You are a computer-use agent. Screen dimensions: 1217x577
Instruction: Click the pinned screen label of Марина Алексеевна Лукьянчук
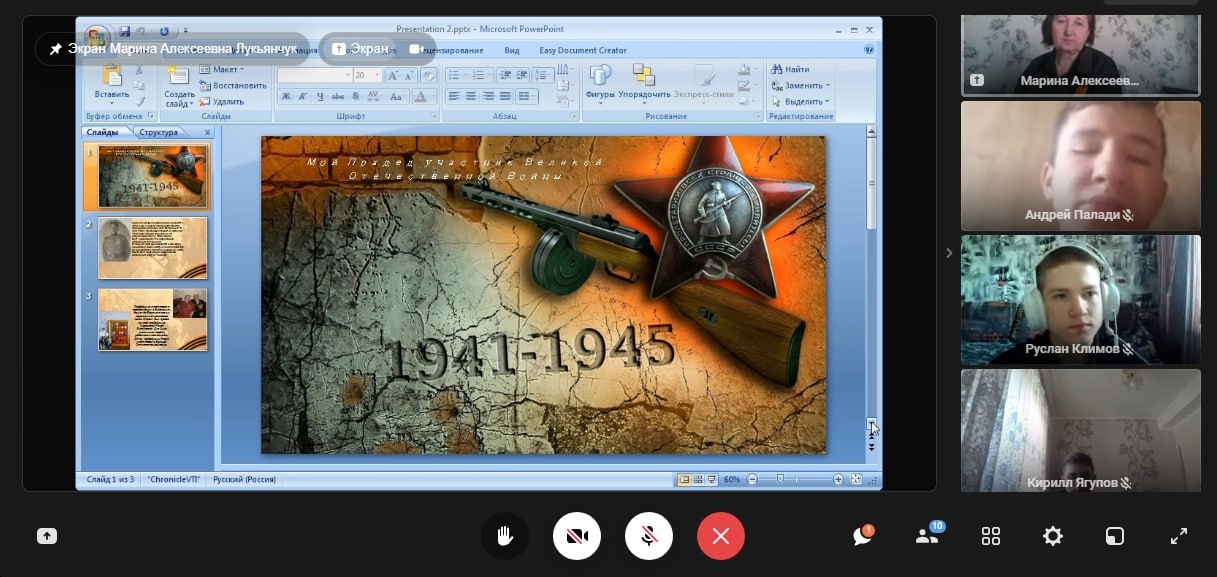point(173,48)
